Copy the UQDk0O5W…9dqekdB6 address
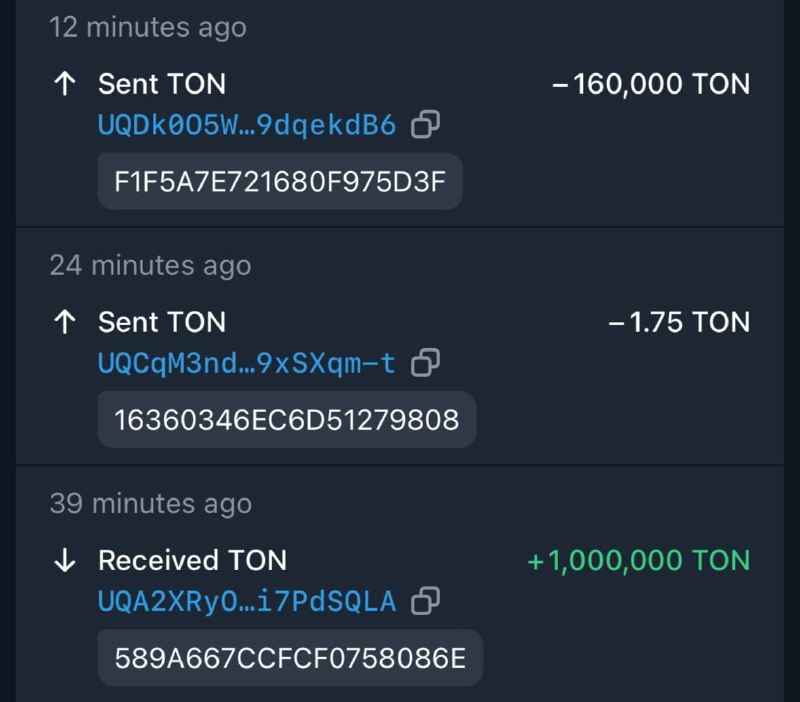The image size is (800, 702). pos(426,125)
